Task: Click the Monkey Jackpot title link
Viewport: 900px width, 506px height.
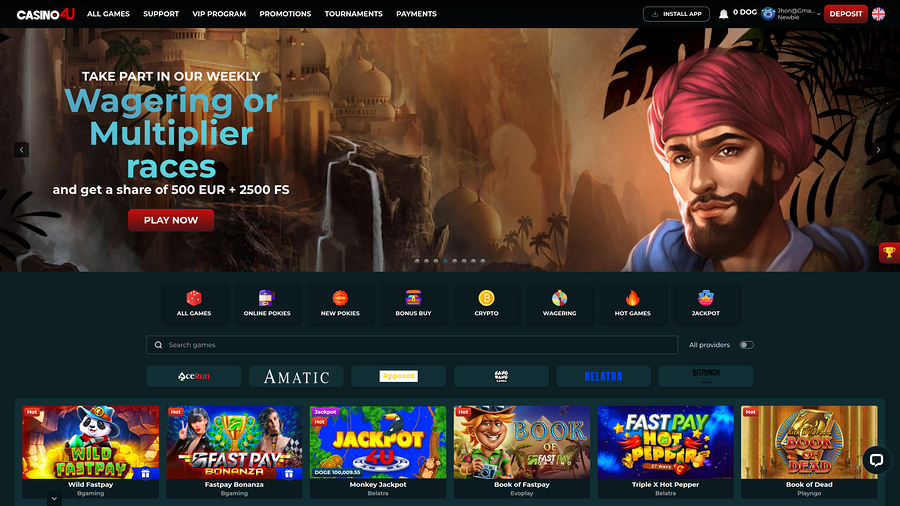Action: (378, 484)
